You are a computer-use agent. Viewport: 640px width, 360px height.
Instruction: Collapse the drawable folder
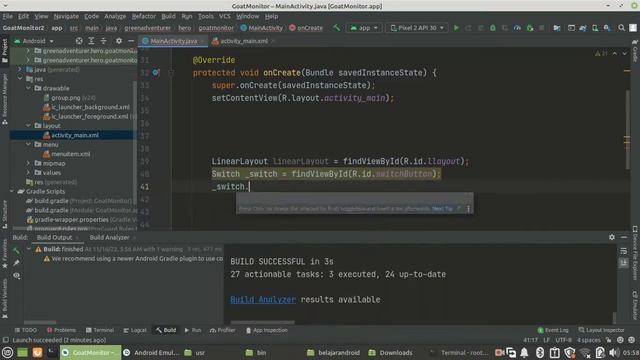click(x=28, y=88)
